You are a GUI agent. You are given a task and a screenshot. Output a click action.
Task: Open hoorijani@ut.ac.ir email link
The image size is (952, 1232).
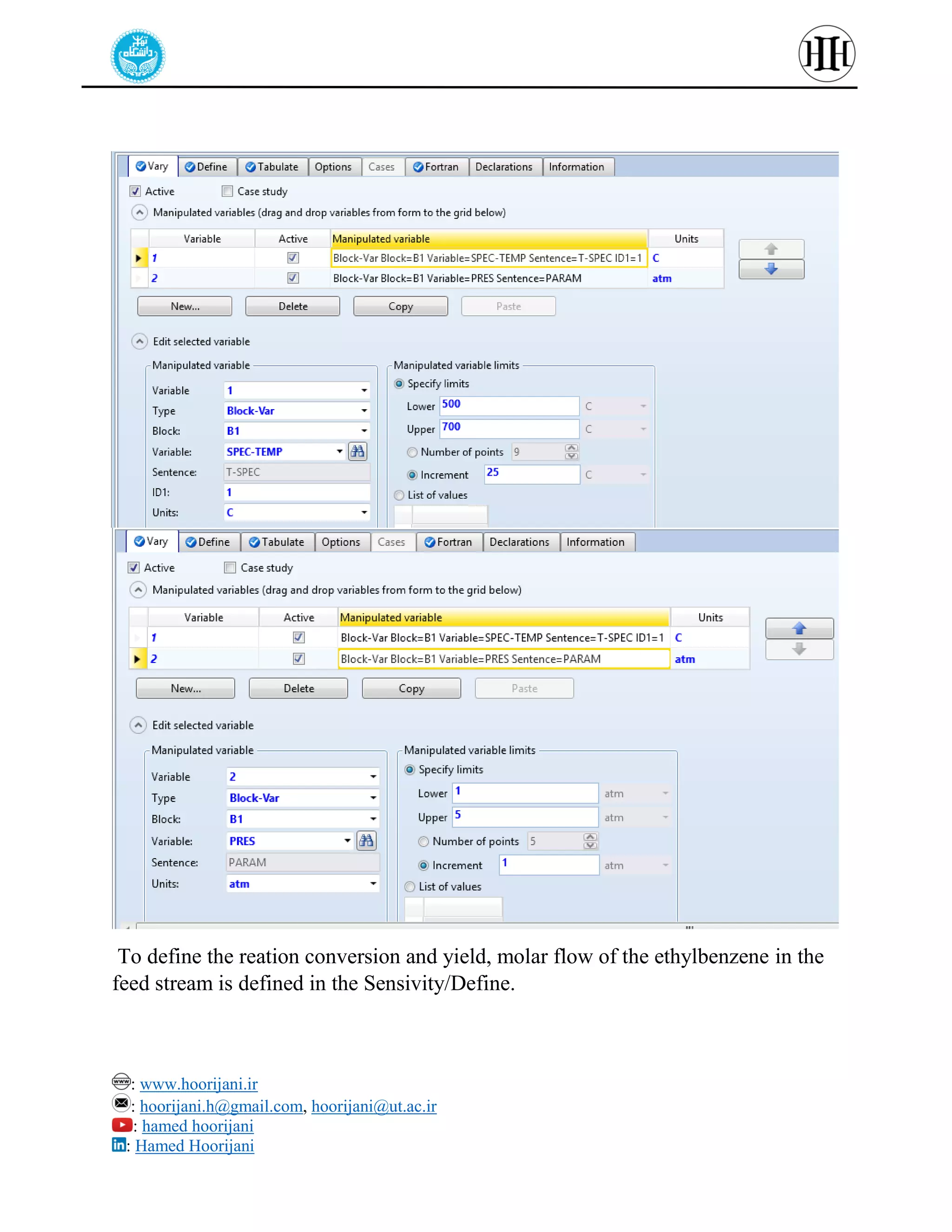click(x=374, y=1106)
